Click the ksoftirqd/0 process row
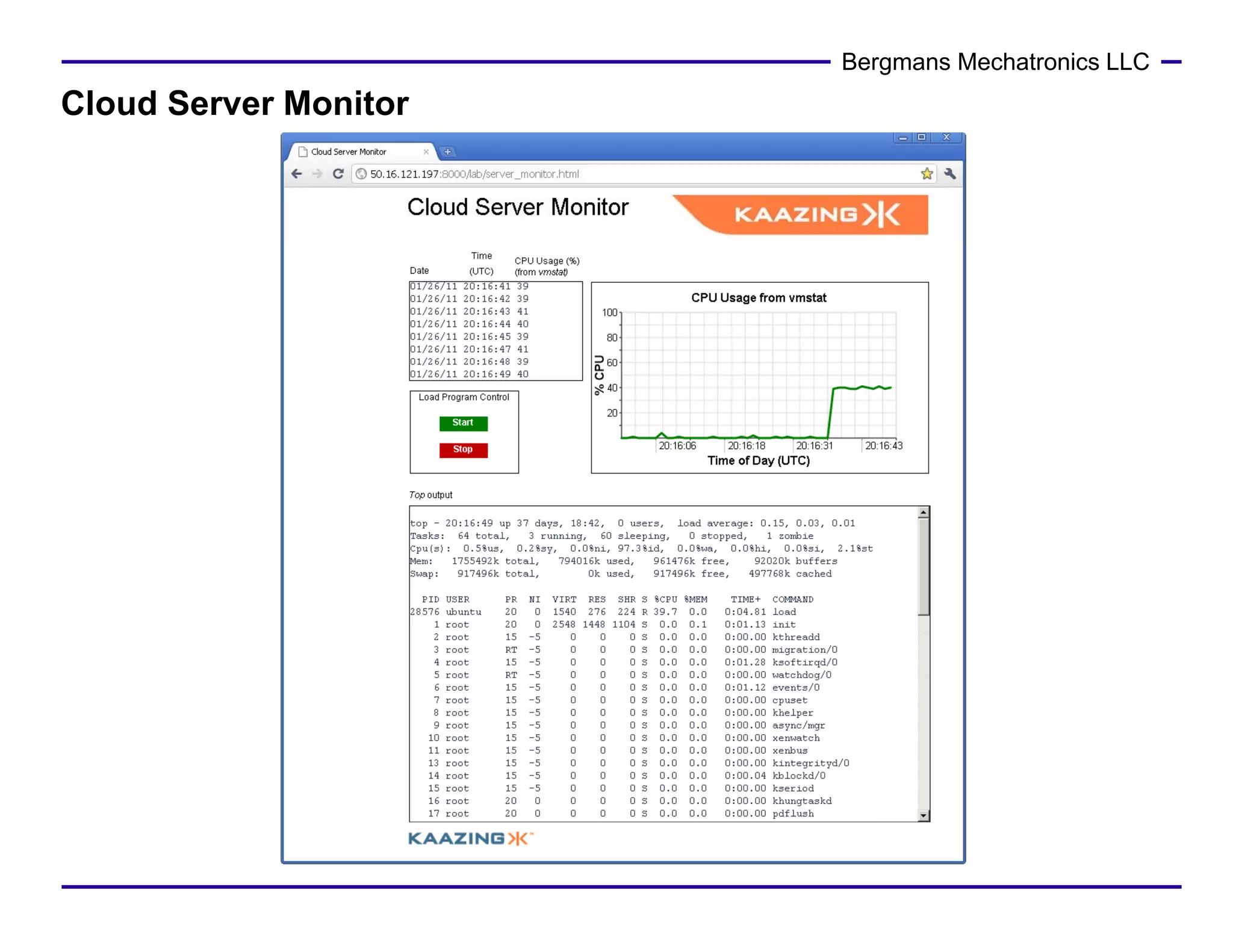Screen dimensions: 1233x952 point(624,663)
